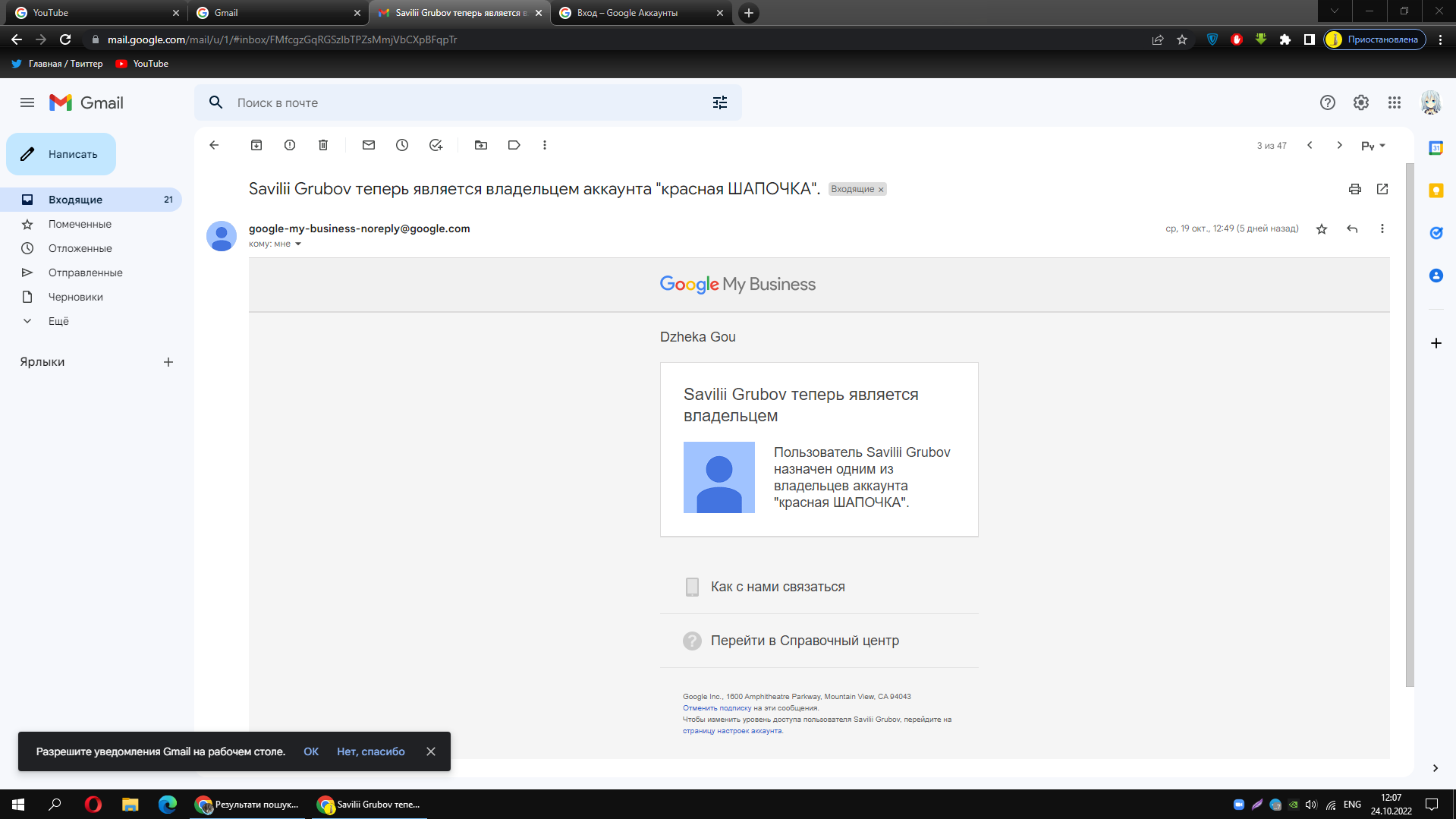The height and width of the screenshot is (819, 1456).
Task: Open Gmail support help icon
Action: (1328, 102)
